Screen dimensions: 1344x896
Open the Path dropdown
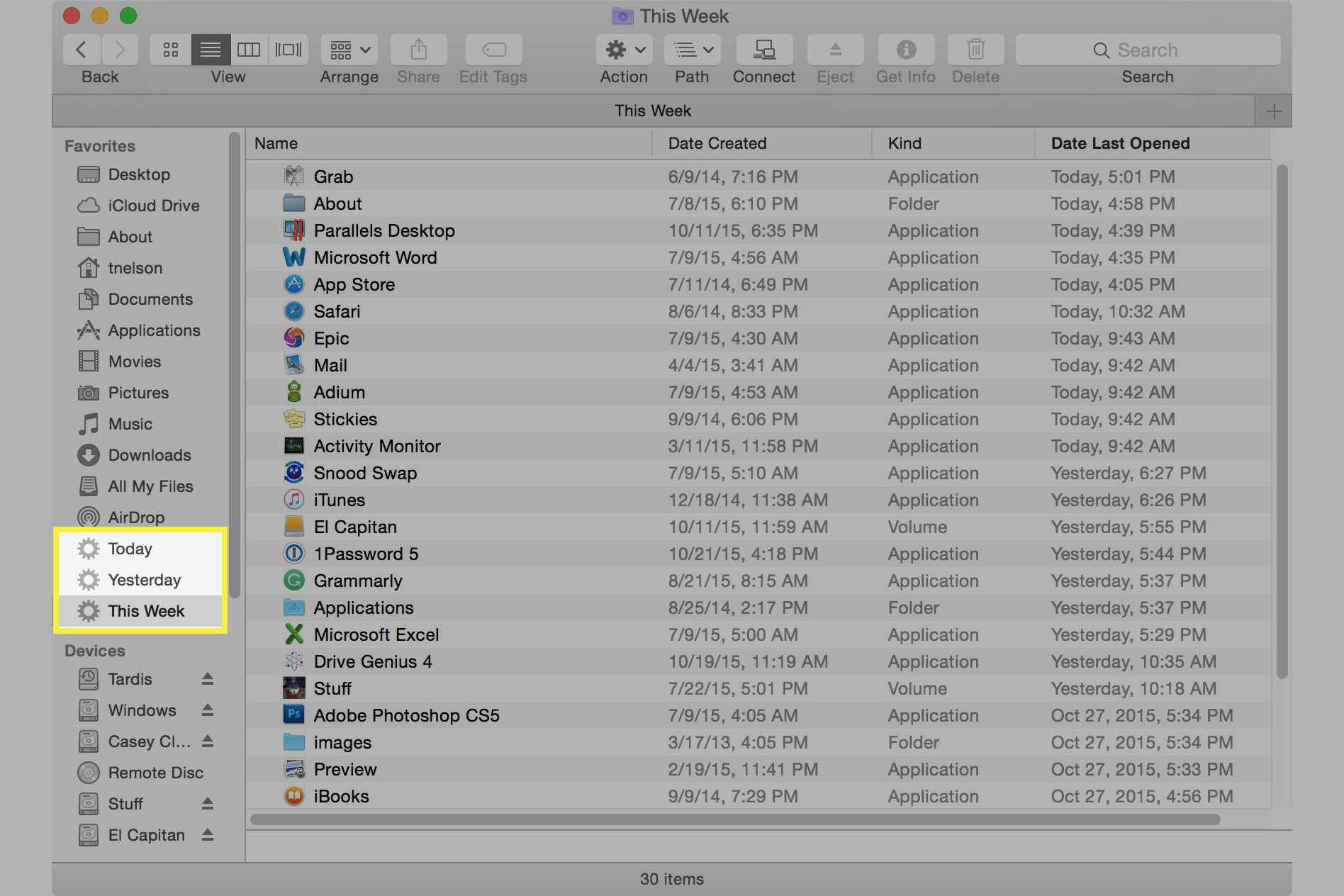click(x=693, y=50)
